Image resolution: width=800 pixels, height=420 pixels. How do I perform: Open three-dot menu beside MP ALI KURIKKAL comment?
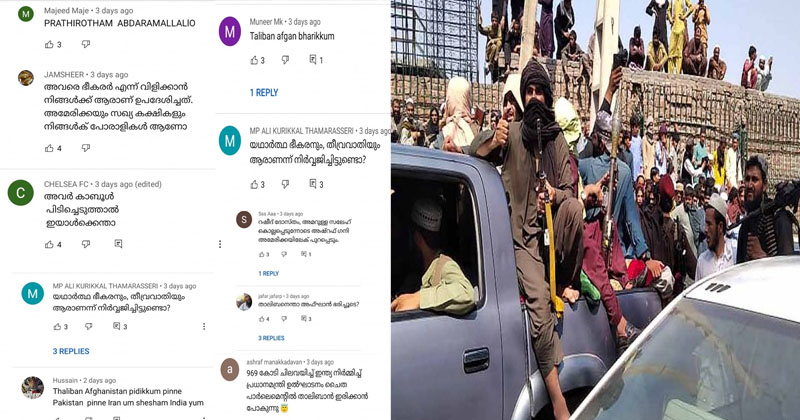(x=204, y=326)
